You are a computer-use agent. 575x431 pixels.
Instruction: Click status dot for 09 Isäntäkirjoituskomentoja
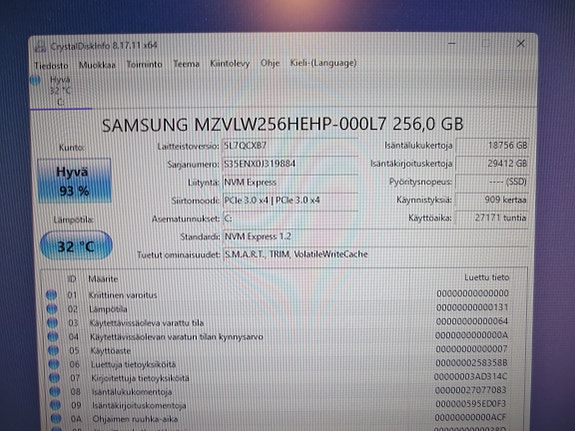[55, 405]
